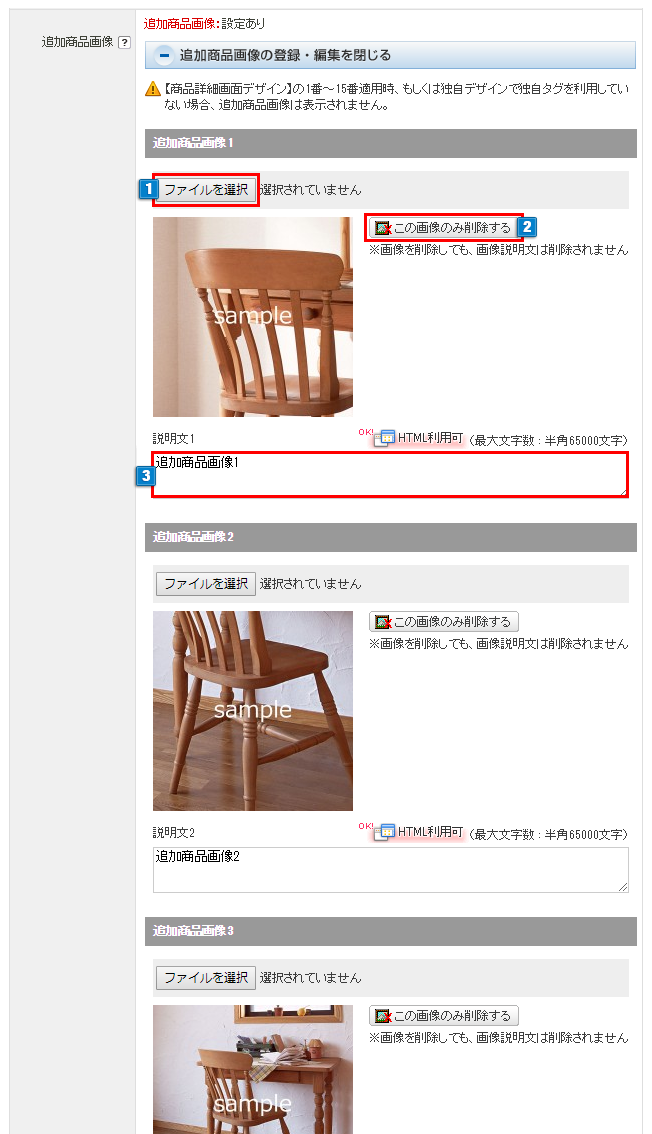Choose a file for 追加商品画像1
This screenshot has height=1134, width=652.
206,189
